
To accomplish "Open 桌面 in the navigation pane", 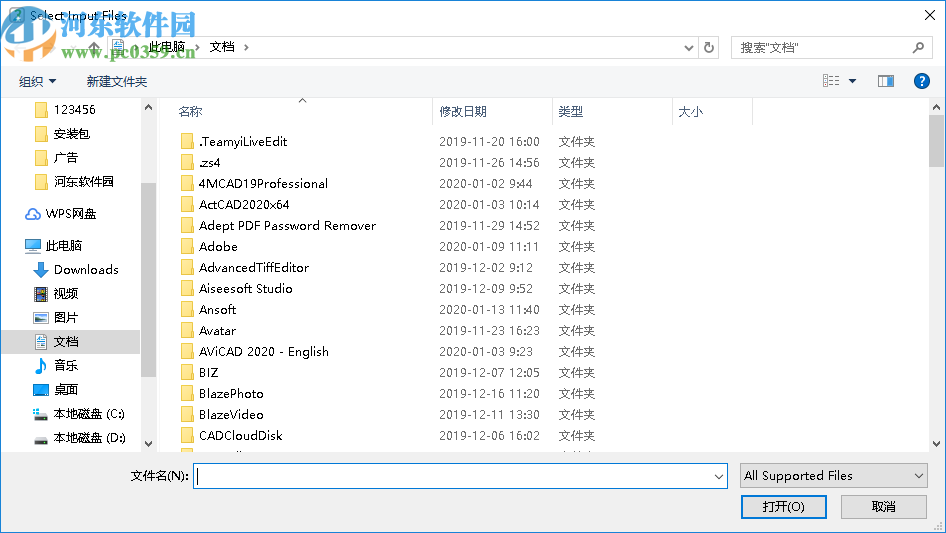I will (x=56, y=389).
